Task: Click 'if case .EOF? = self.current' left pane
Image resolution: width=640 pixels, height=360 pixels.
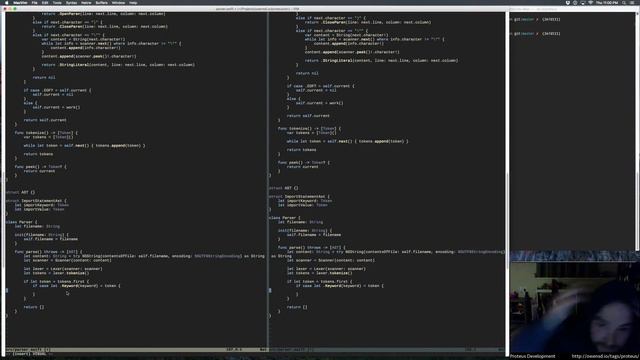Action: pos(58,90)
